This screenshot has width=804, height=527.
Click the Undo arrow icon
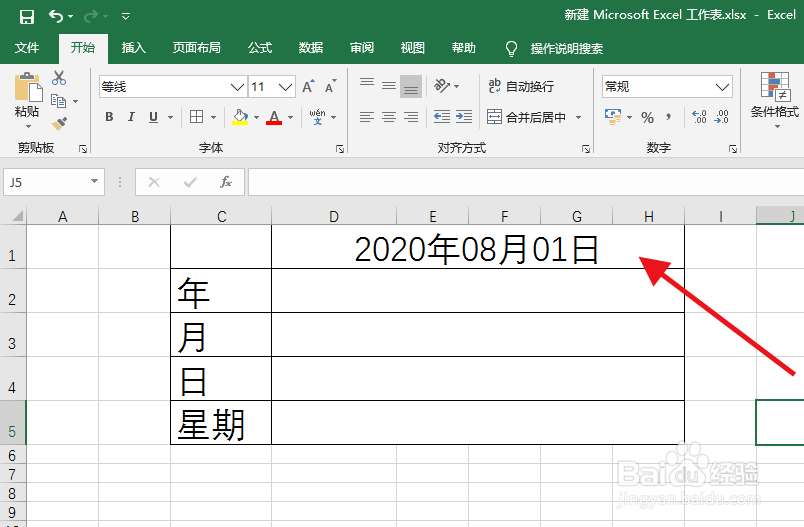55,16
